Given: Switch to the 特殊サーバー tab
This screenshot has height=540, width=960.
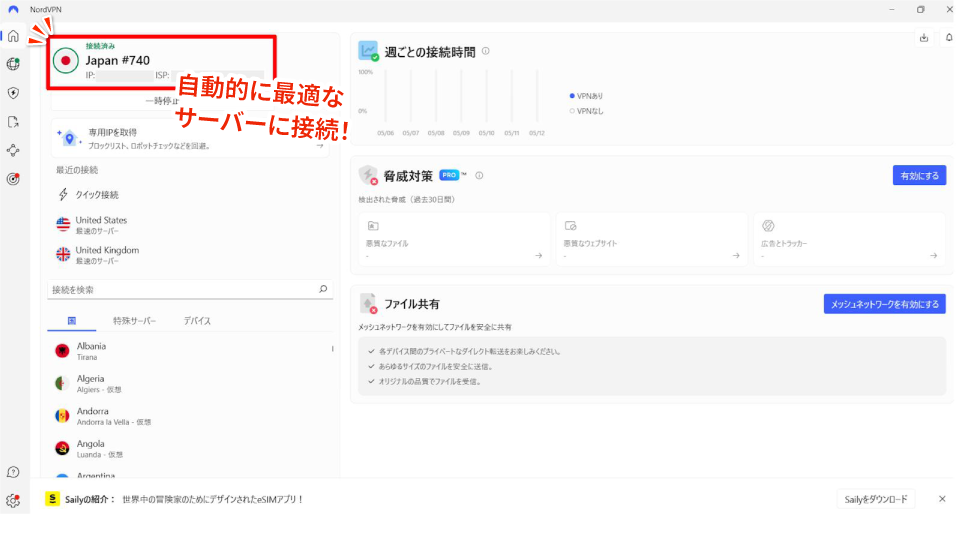Looking at the screenshot, I should pyautogui.click(x=134, y=321).
